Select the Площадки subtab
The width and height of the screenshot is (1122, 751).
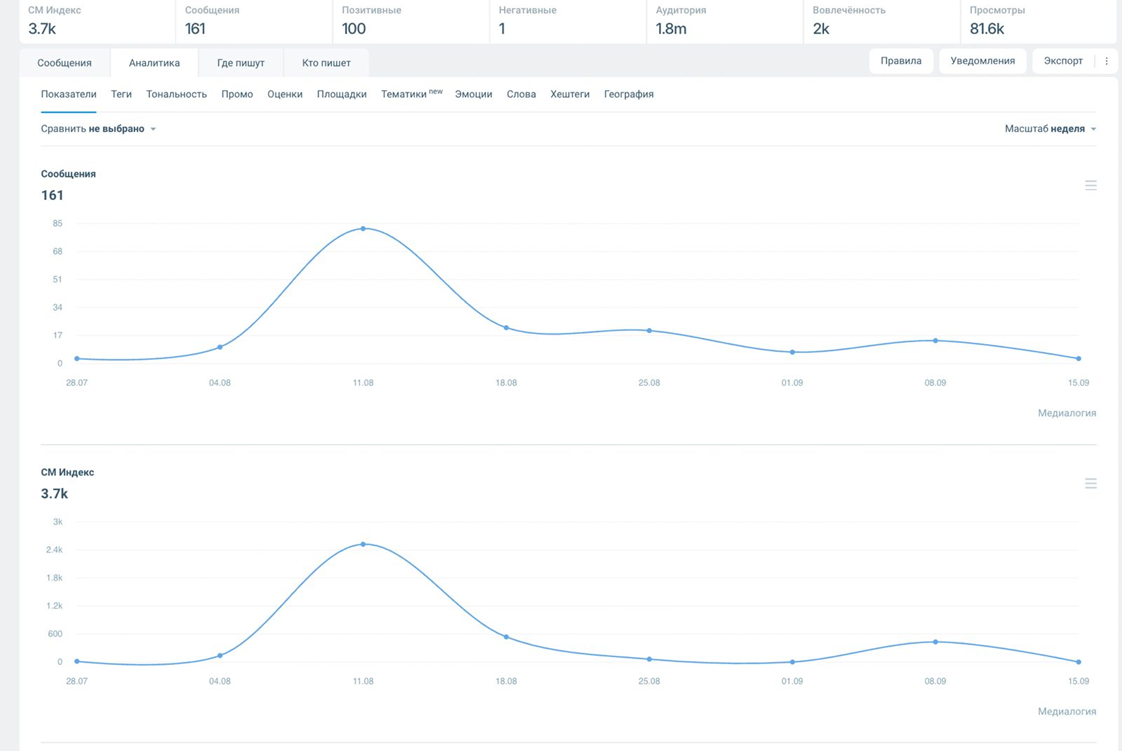[x=341, y=94]
